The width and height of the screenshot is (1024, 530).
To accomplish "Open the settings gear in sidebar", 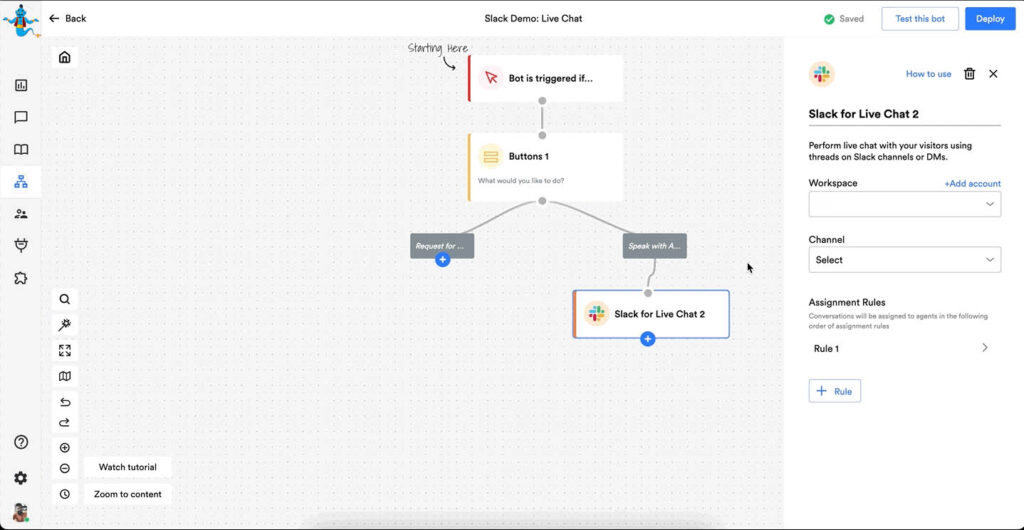I will [21, 478].
